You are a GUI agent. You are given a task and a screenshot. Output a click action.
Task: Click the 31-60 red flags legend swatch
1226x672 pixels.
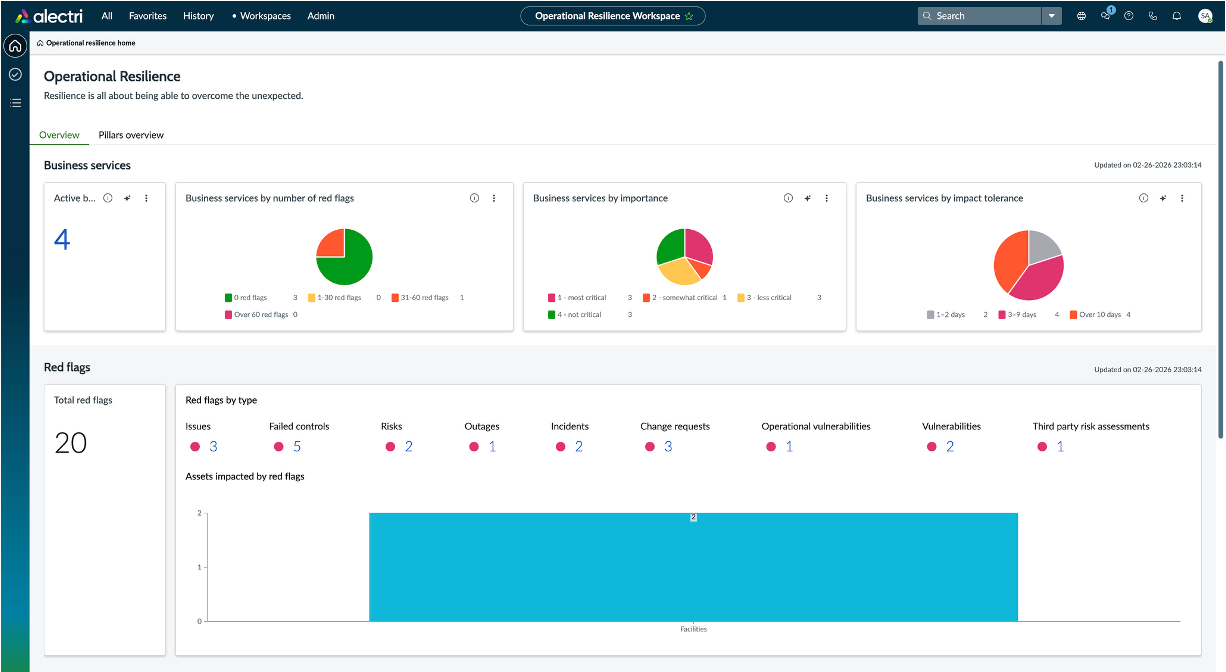click(x=396, y=298)
